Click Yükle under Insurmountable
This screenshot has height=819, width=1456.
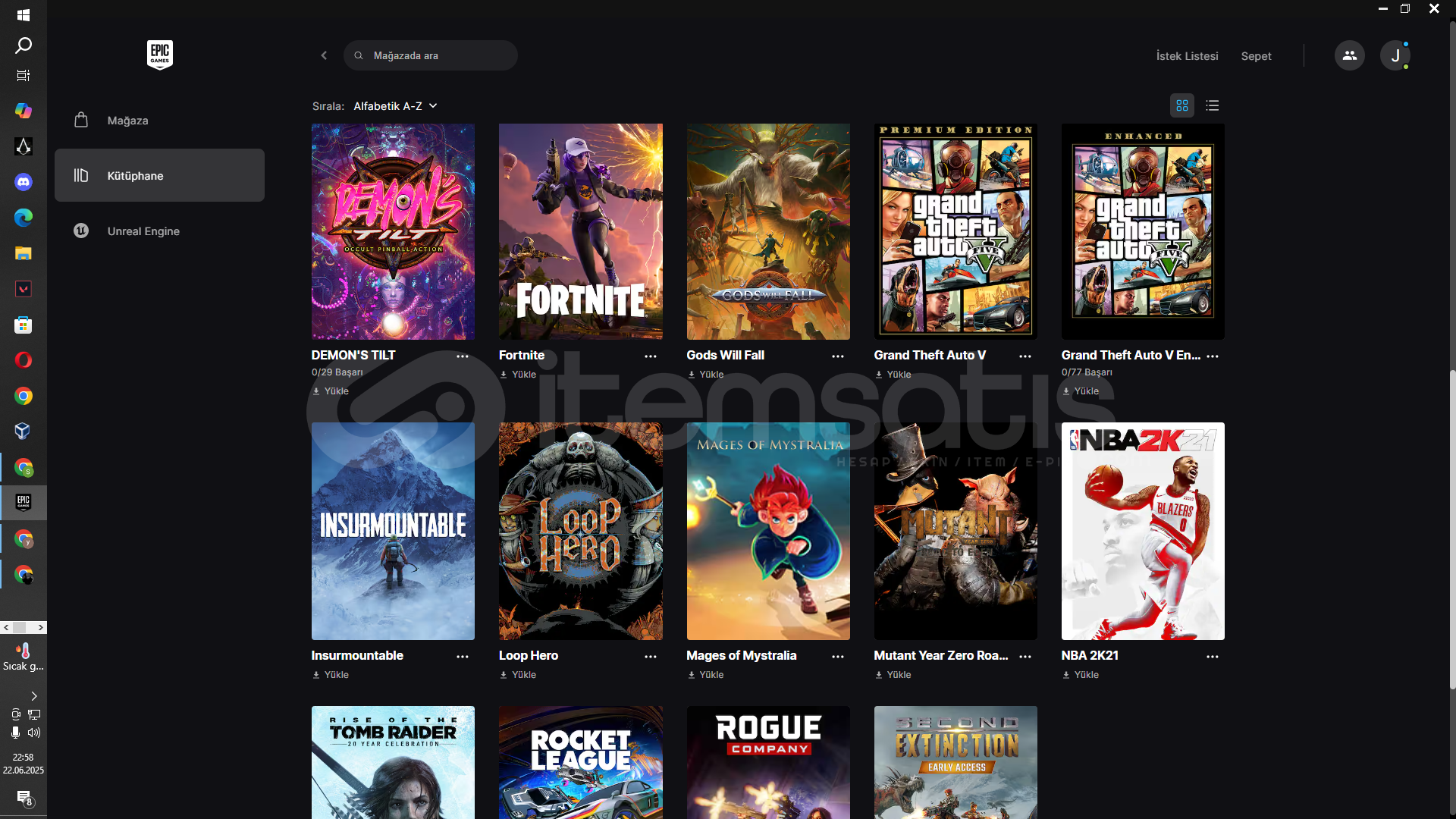[x=331, y=675]
